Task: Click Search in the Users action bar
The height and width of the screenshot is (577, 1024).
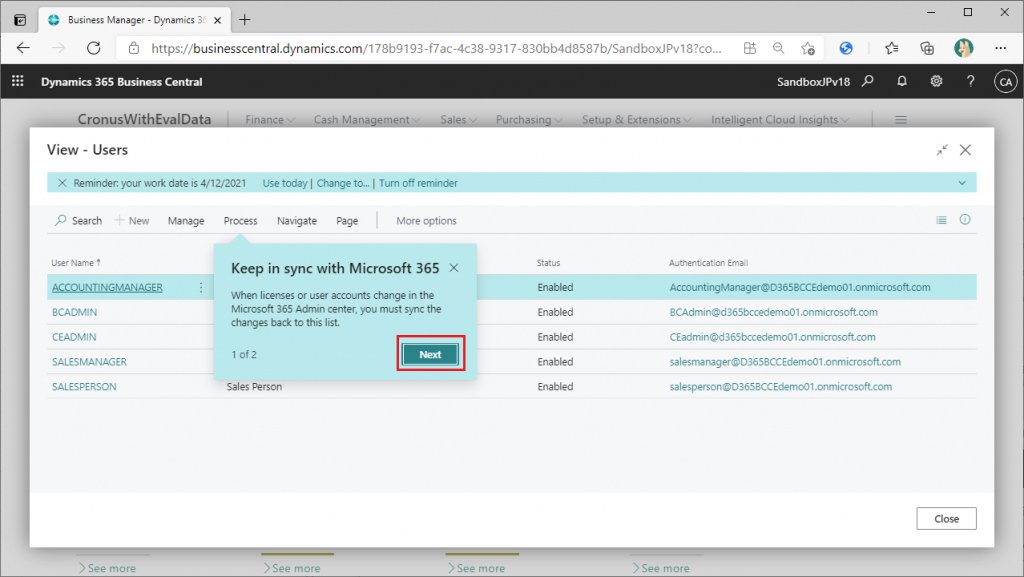Action: tap(78, 221)
